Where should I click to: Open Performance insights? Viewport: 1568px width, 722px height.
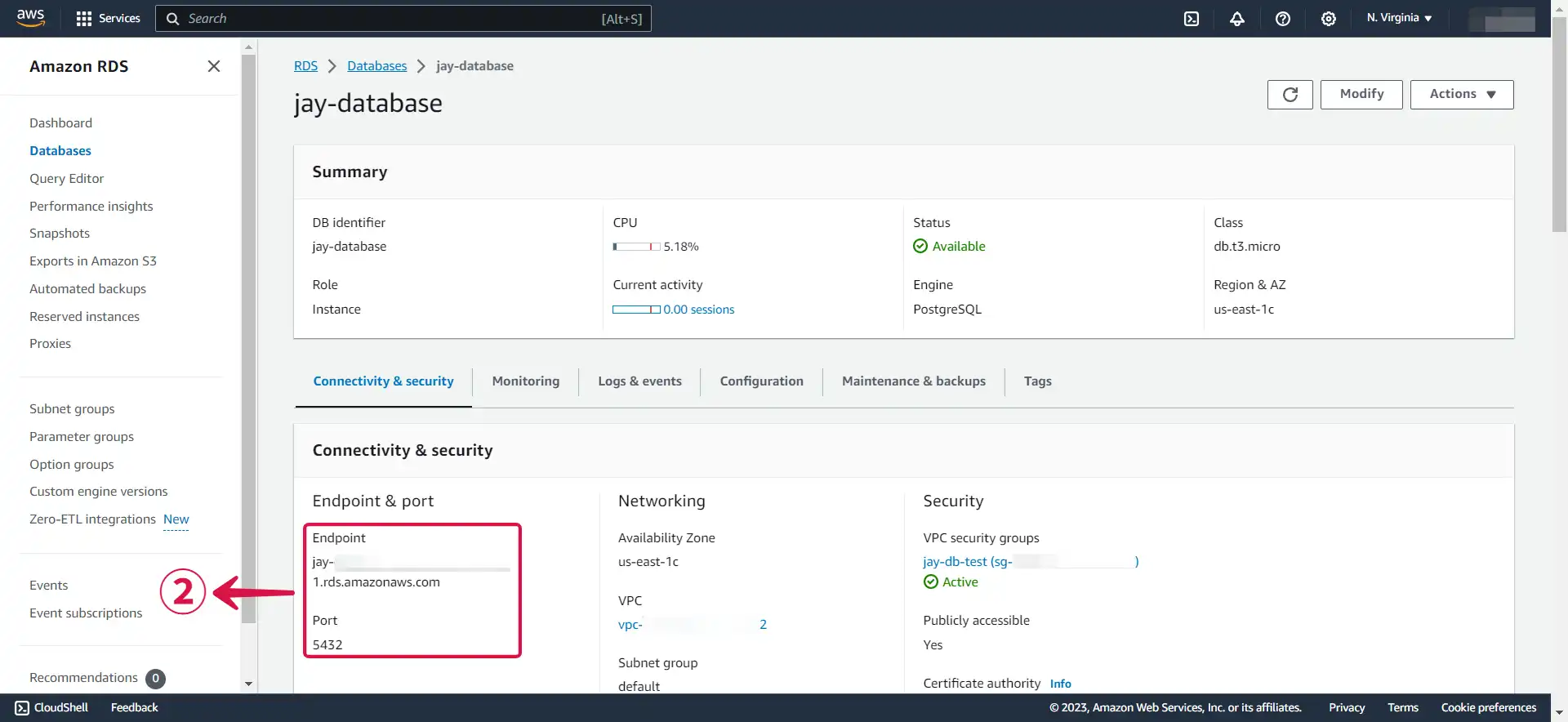click(x=91, y=207)
